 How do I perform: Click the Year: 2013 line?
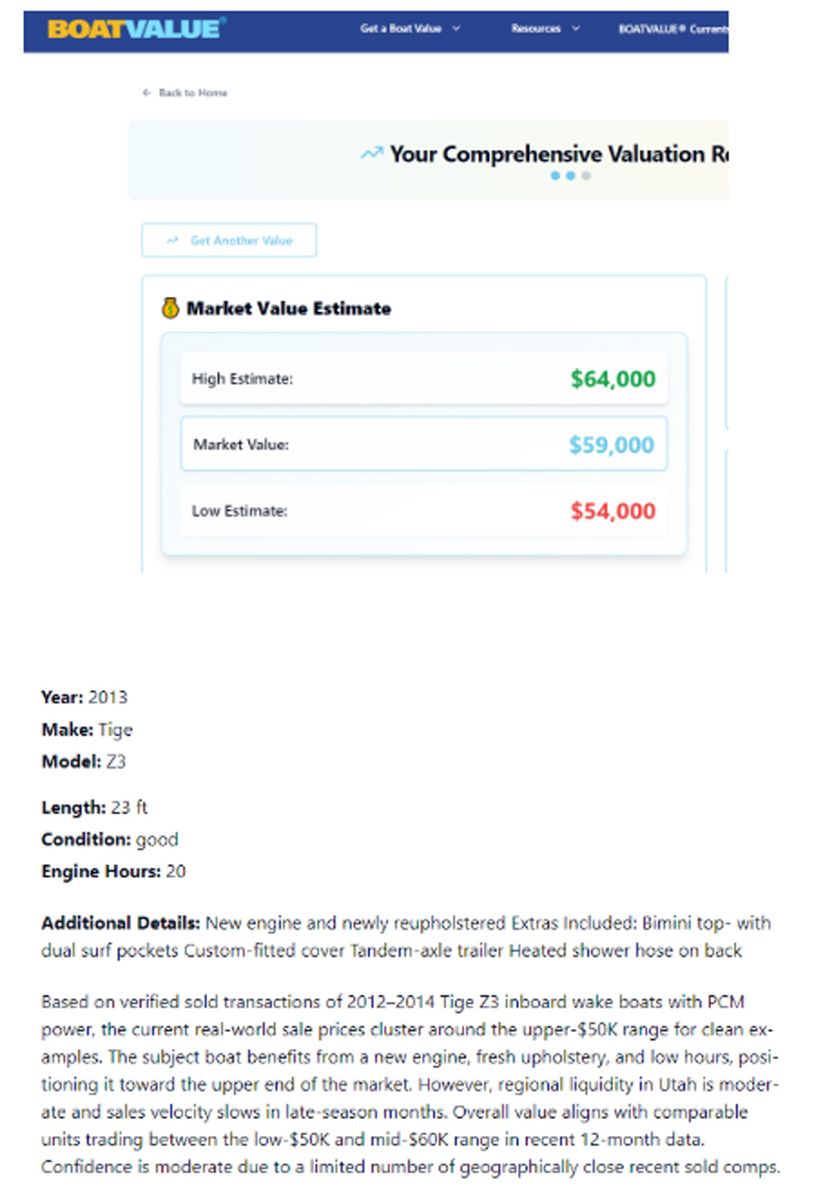(84, 697)
